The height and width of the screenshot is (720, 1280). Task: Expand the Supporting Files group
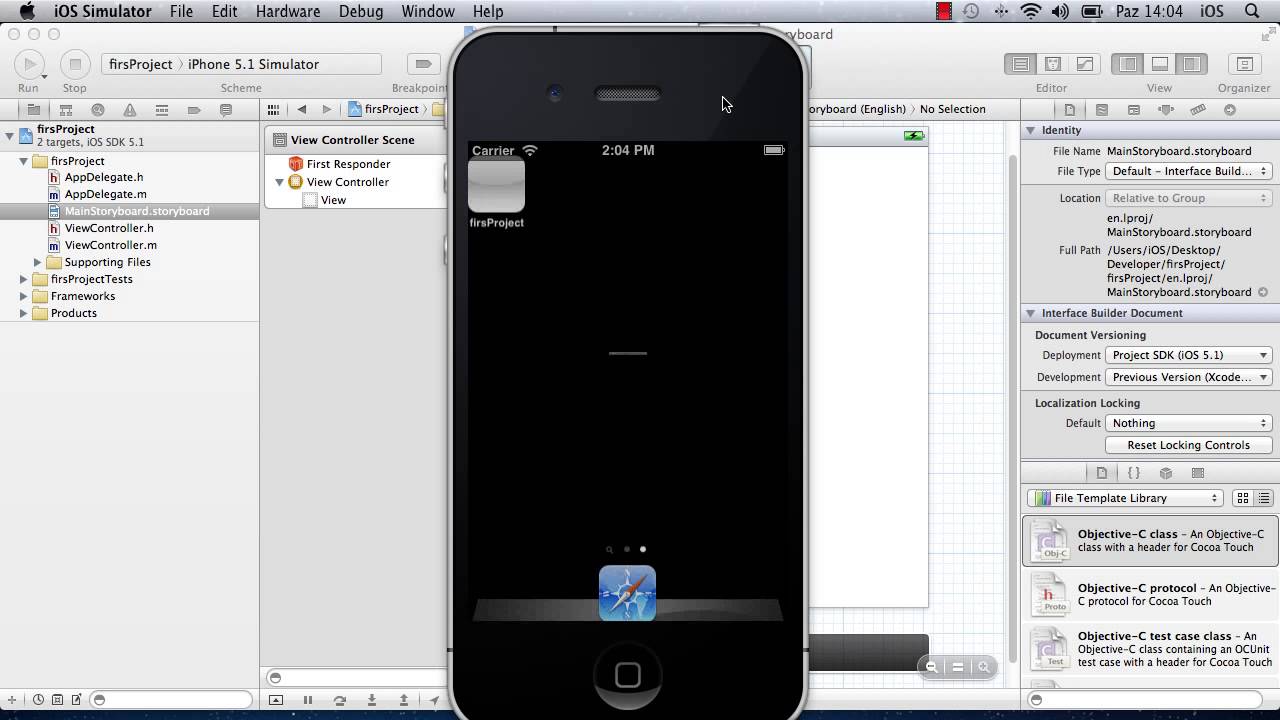[x=38, y=262]
